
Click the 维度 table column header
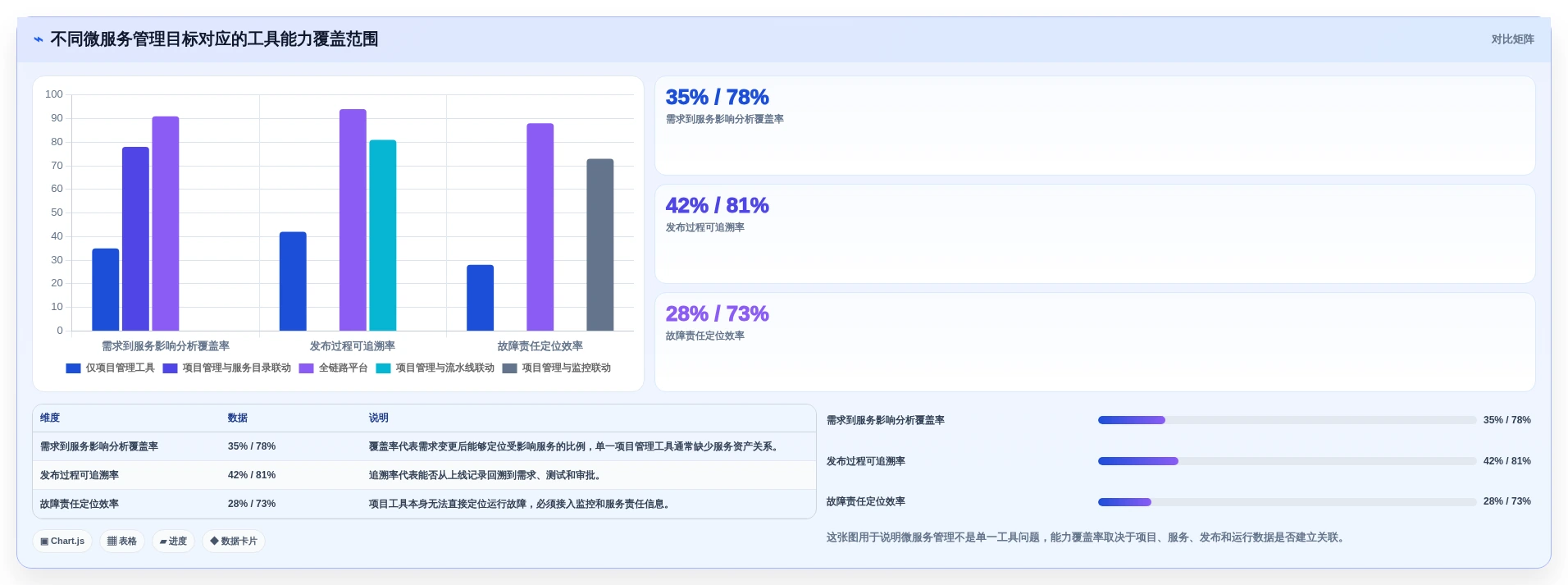click(50, 418)
